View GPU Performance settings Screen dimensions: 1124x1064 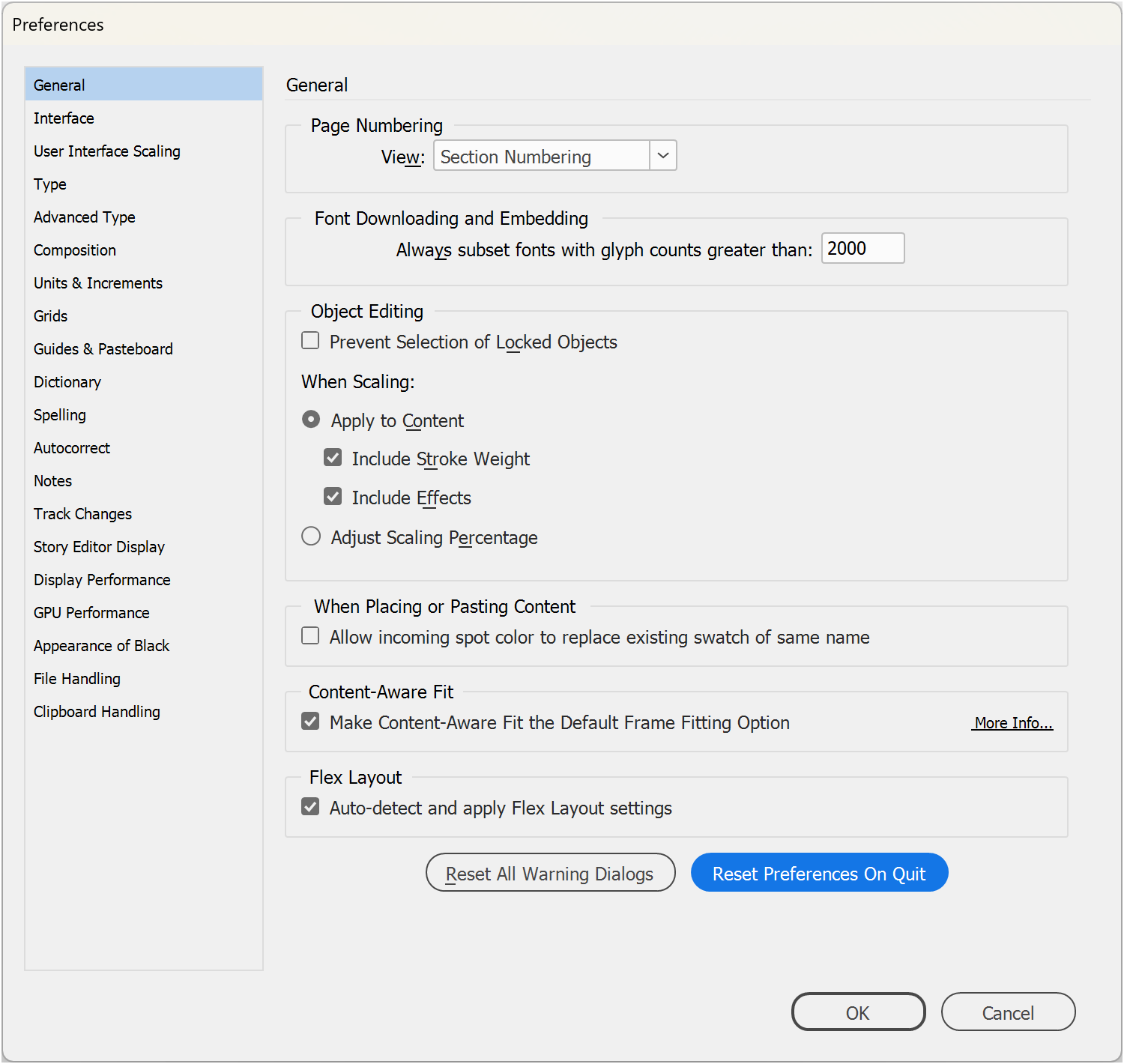point(91,612)
